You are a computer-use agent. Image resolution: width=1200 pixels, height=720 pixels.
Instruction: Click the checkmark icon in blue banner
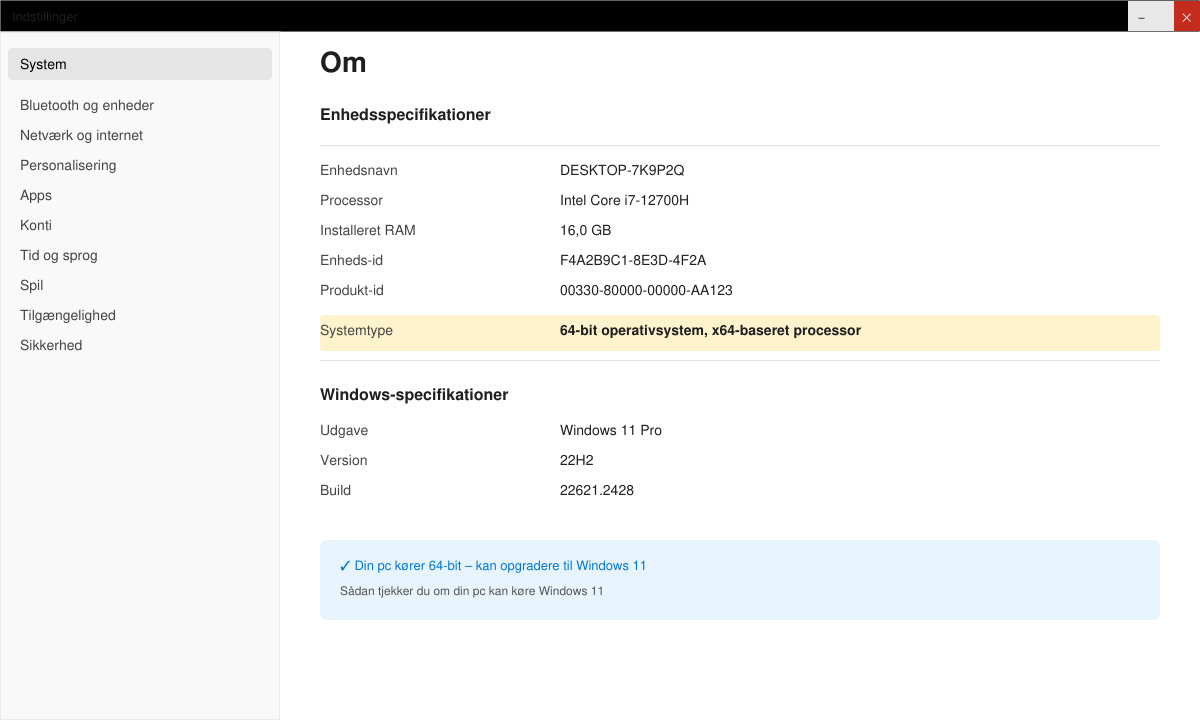coord(345,566)
